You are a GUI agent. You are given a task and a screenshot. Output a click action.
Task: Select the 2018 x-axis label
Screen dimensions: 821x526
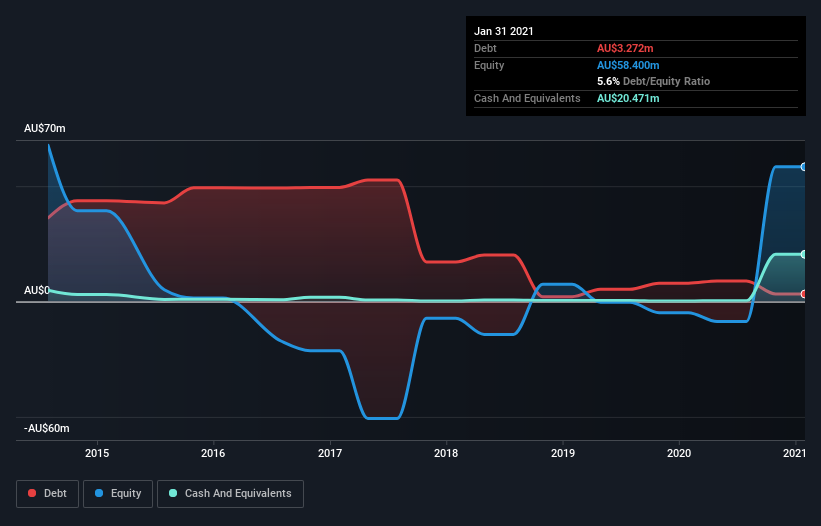click(x=446, y=453)
